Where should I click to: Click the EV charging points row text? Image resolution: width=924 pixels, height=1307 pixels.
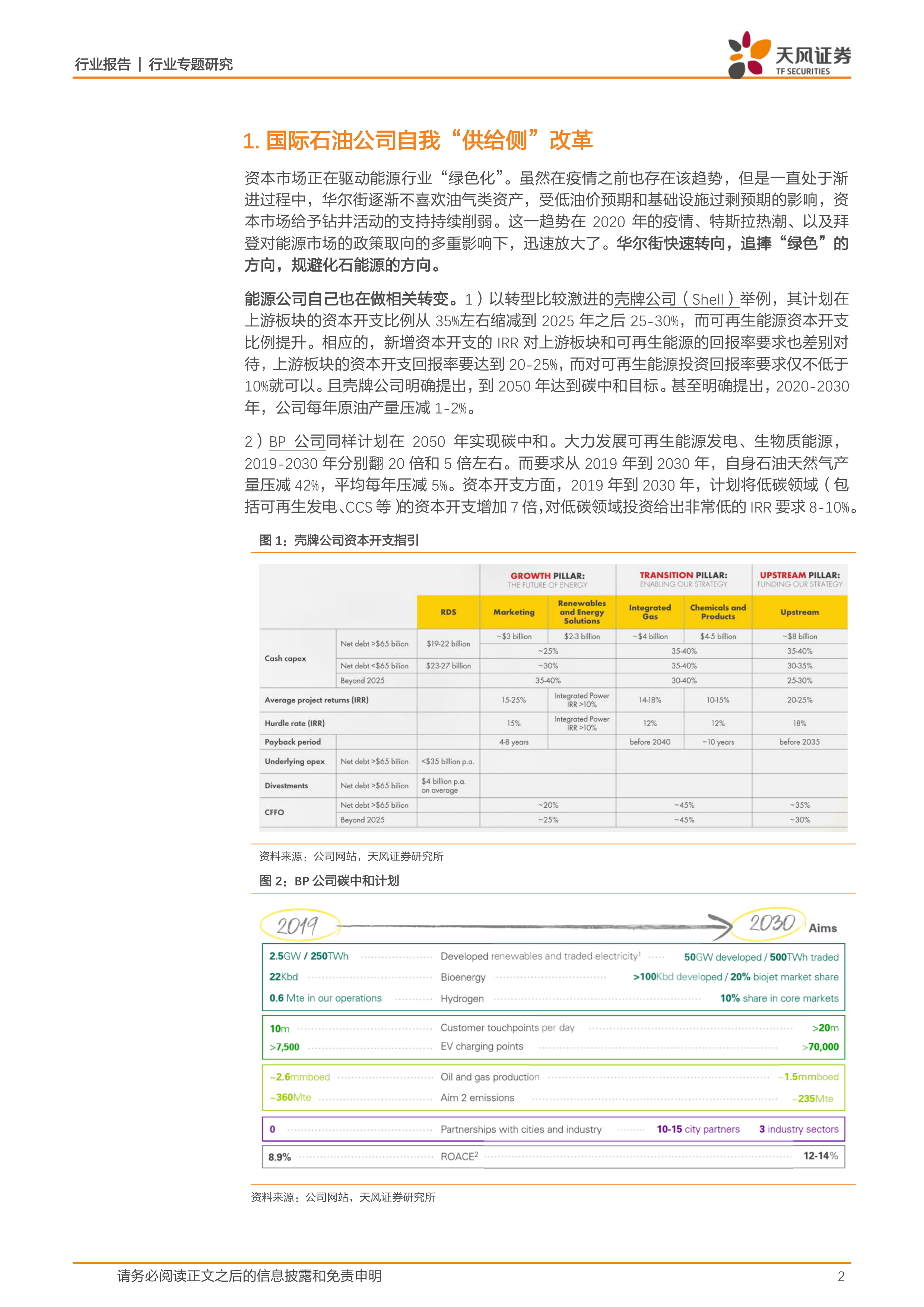482,1046
